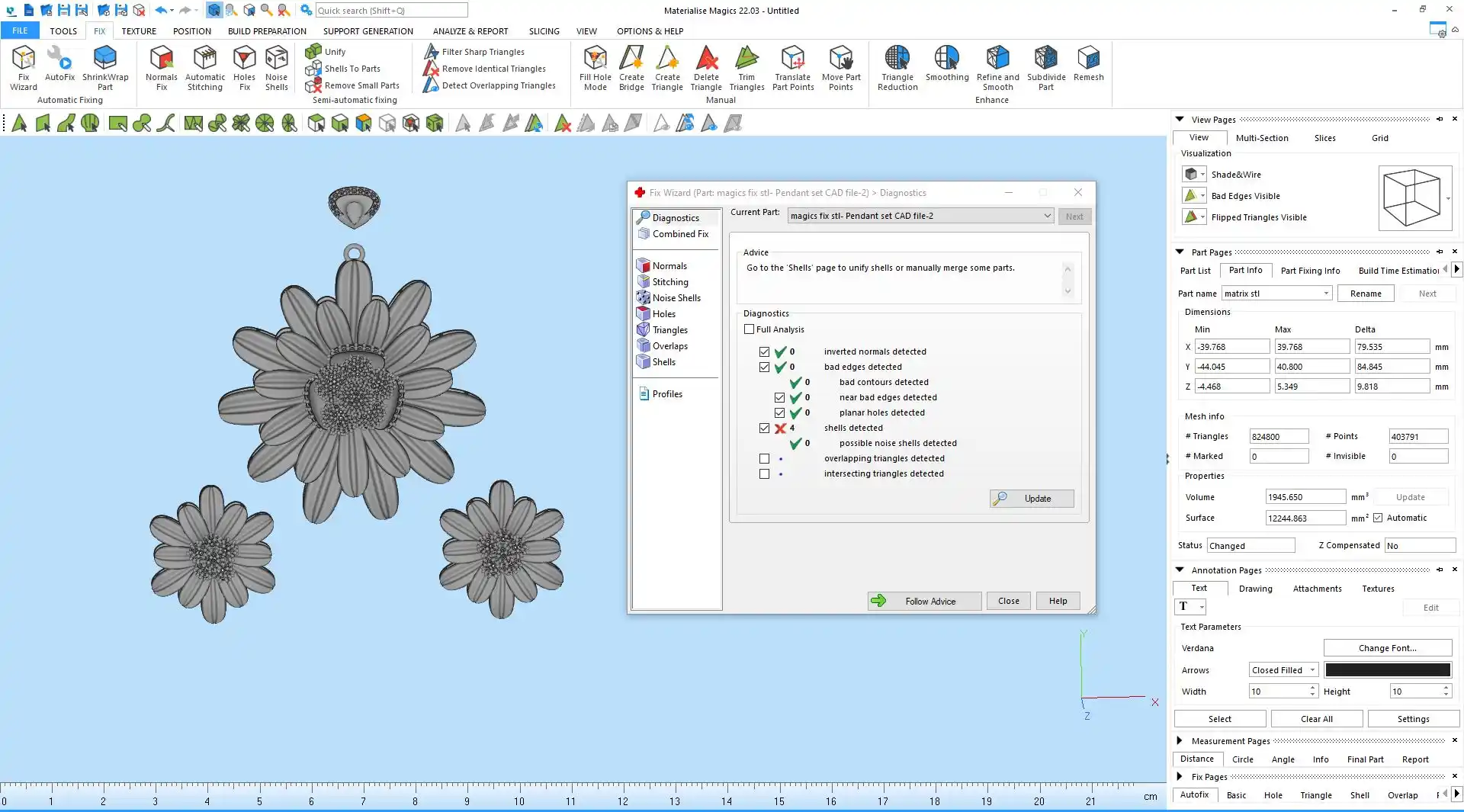Choose the Delete Triangle tool
Image resolution: width=1464 pixels, height=812 pixels.
click(706, 68)
